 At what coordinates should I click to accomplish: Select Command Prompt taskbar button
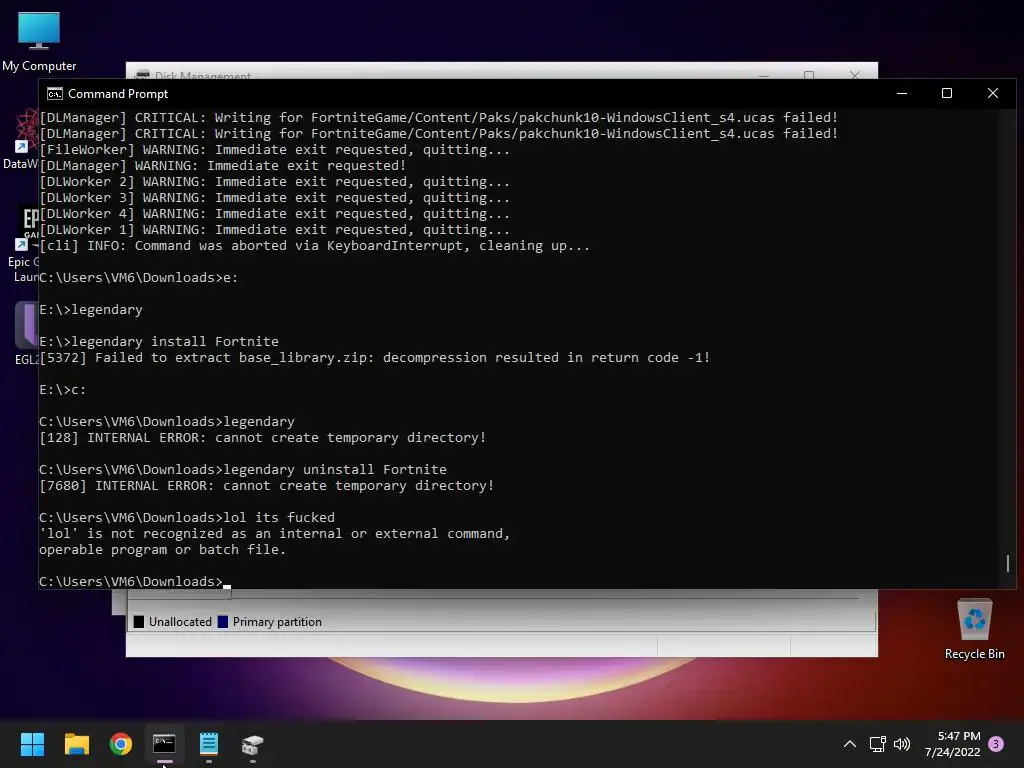click(165, 744)
